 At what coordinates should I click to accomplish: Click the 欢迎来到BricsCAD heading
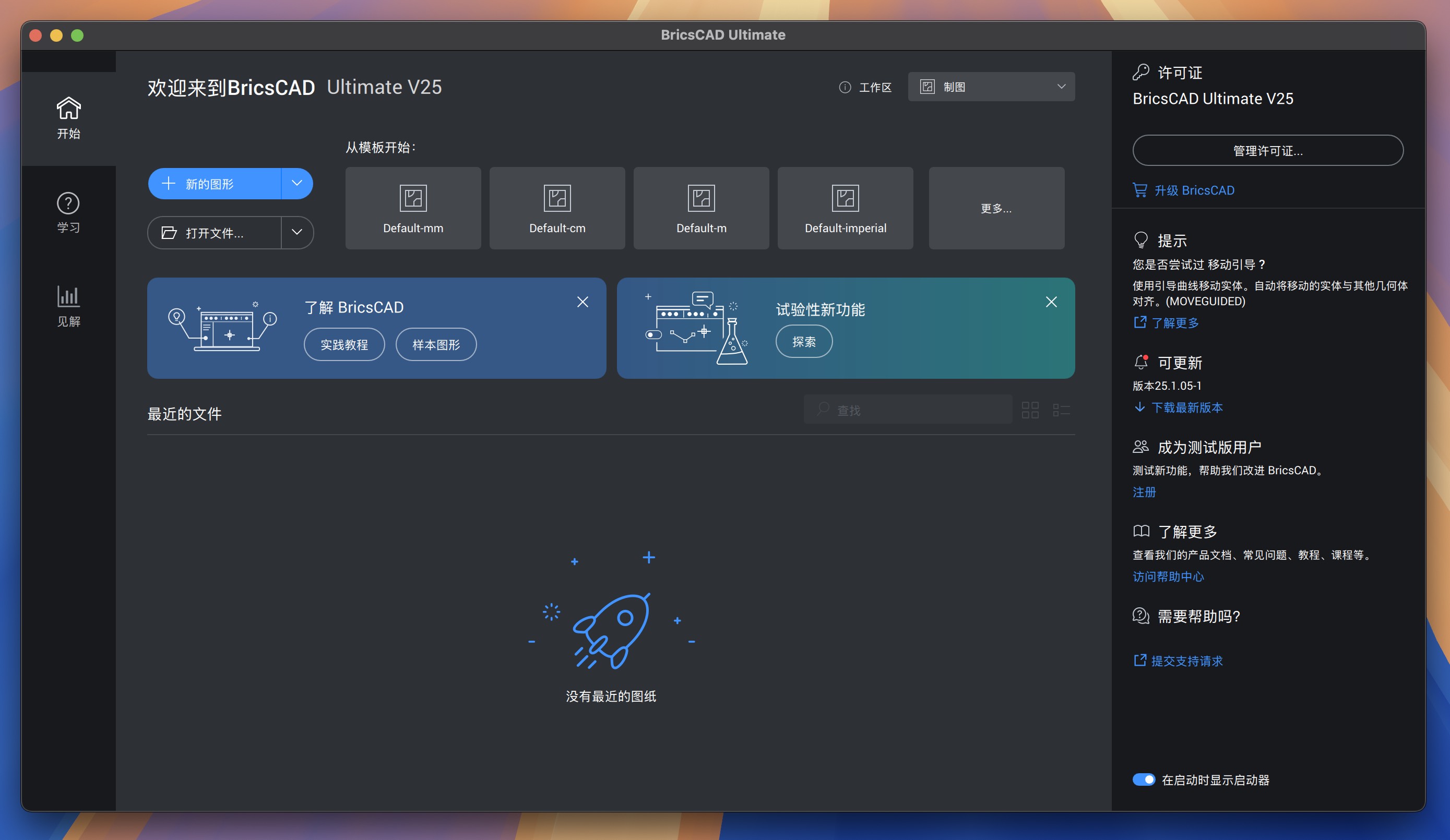coord(231,88)
